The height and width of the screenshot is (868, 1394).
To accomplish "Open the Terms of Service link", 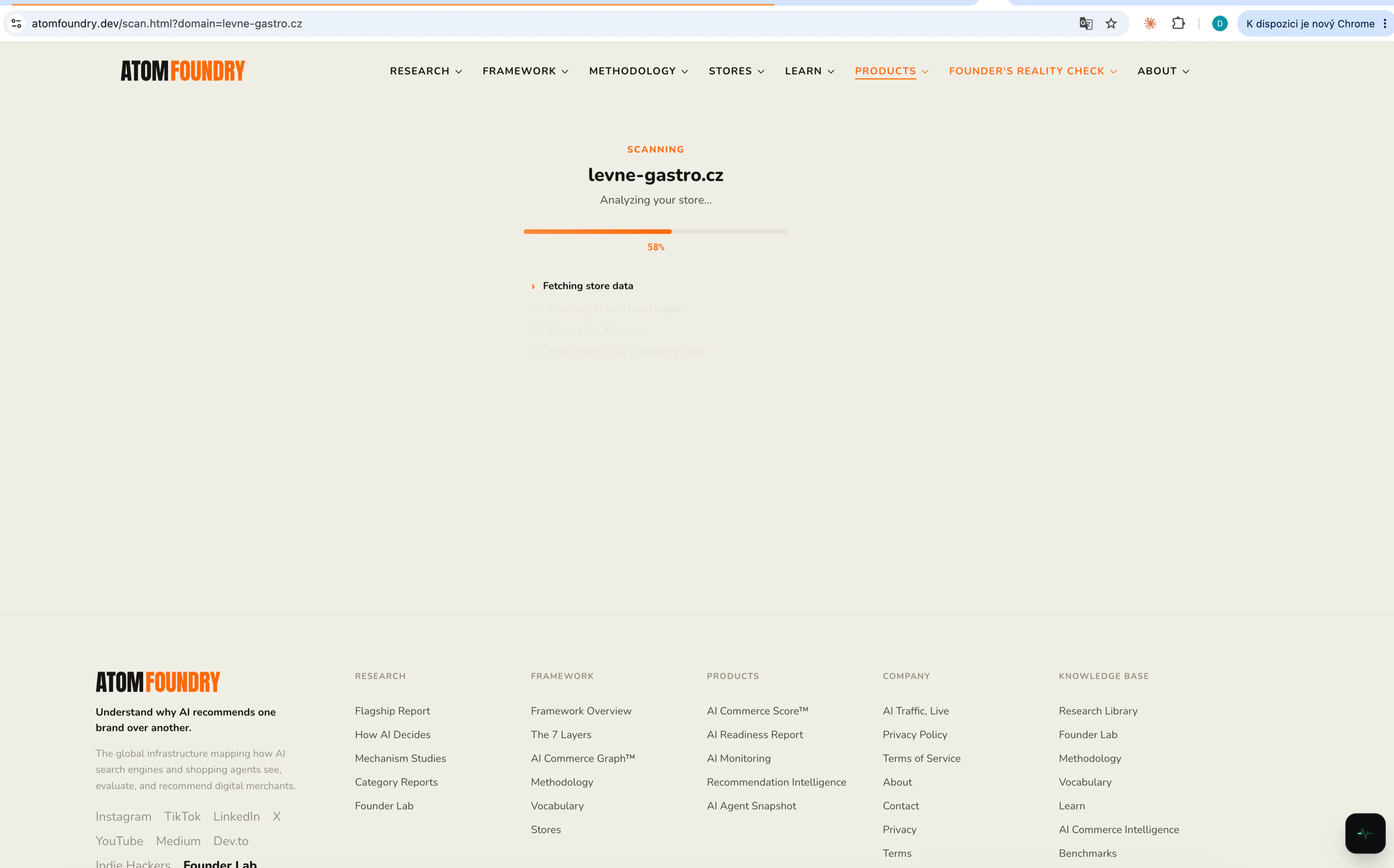I will click(x=921, y=758).
